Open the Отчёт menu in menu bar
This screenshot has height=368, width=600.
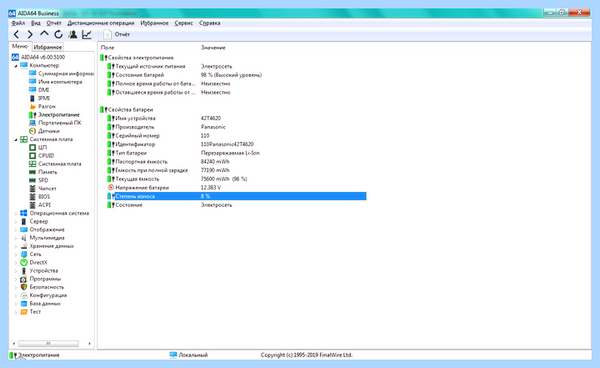point(54,23)
